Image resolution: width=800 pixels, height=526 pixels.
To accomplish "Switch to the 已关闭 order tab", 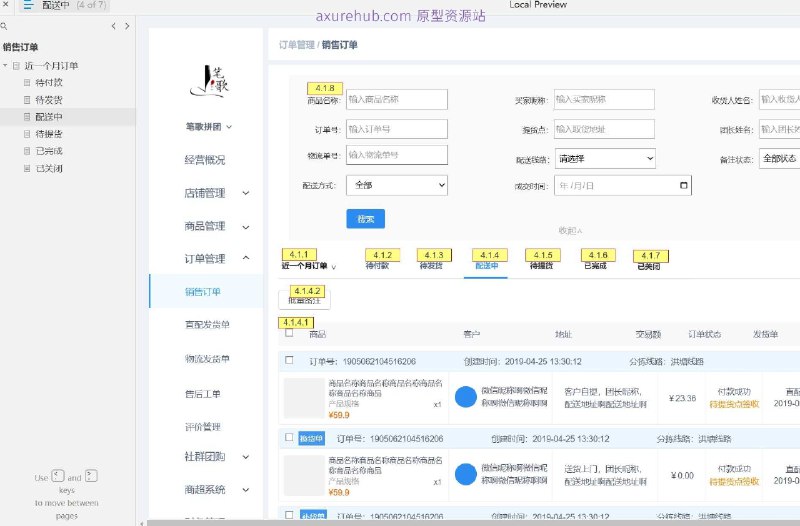I will pos(649,266).
